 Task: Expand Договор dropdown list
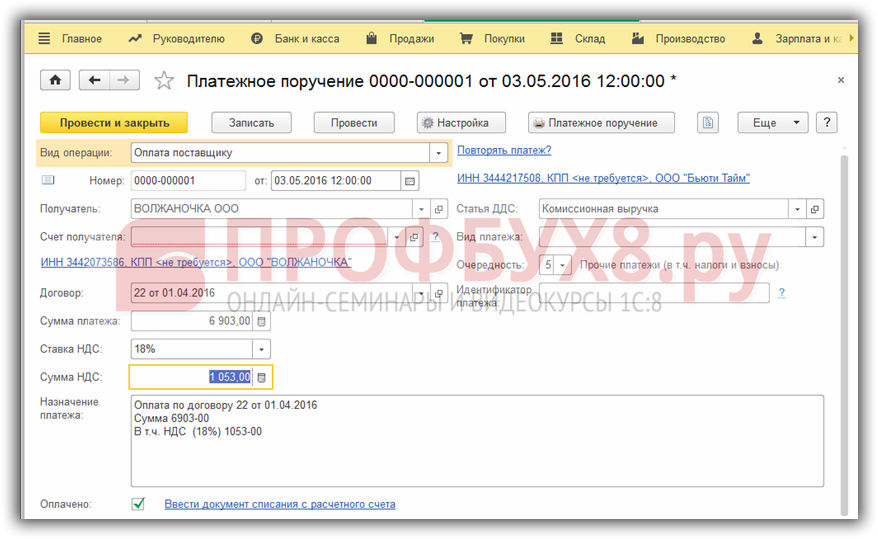pyautogui.click(x=421, y=293)
